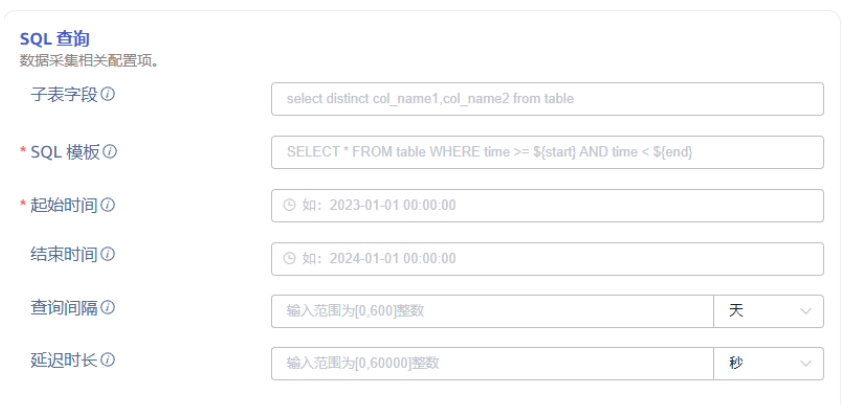Click the info icon beside 结束时间
This screenshot has width=843, height=405.
pyautogui.click(x=107, y=255)
